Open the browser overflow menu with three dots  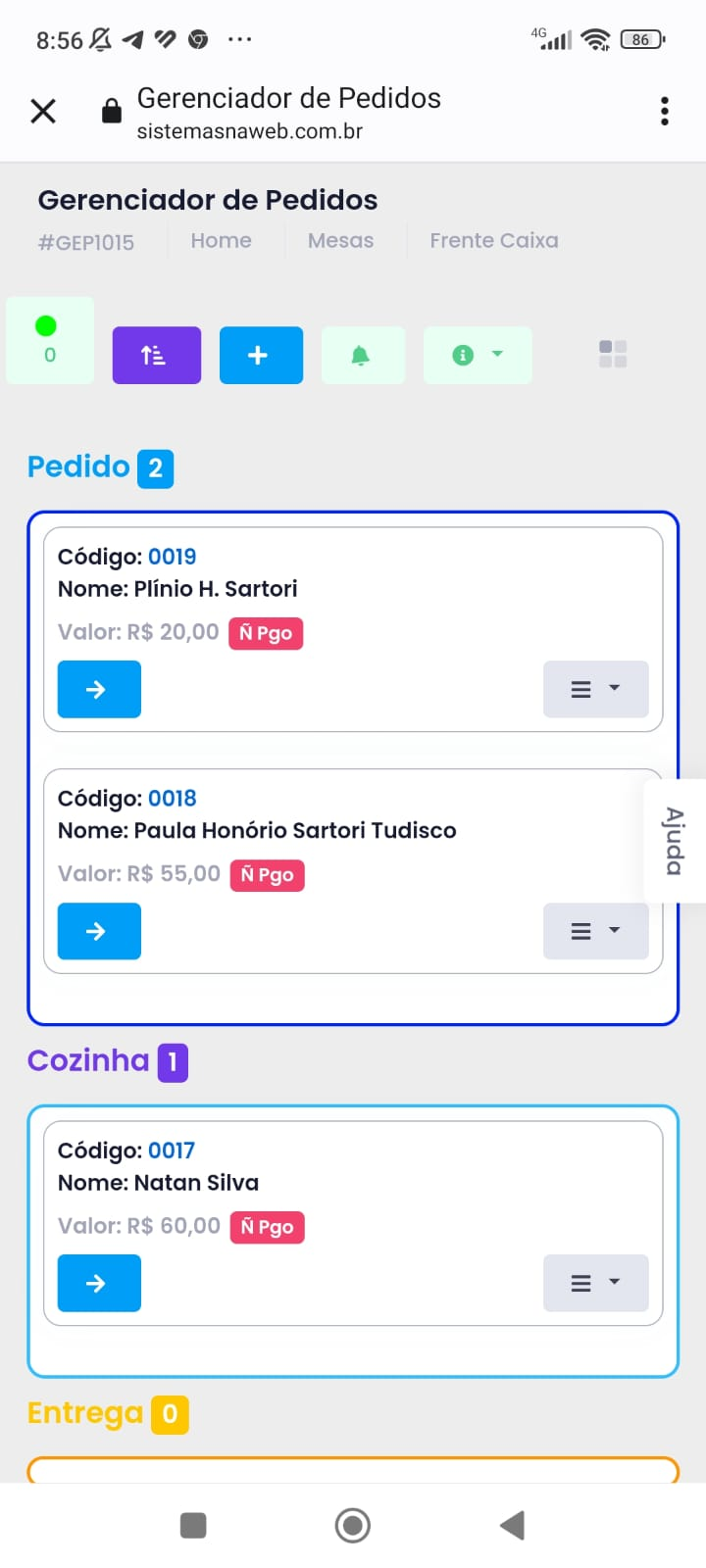coord(664,111)
